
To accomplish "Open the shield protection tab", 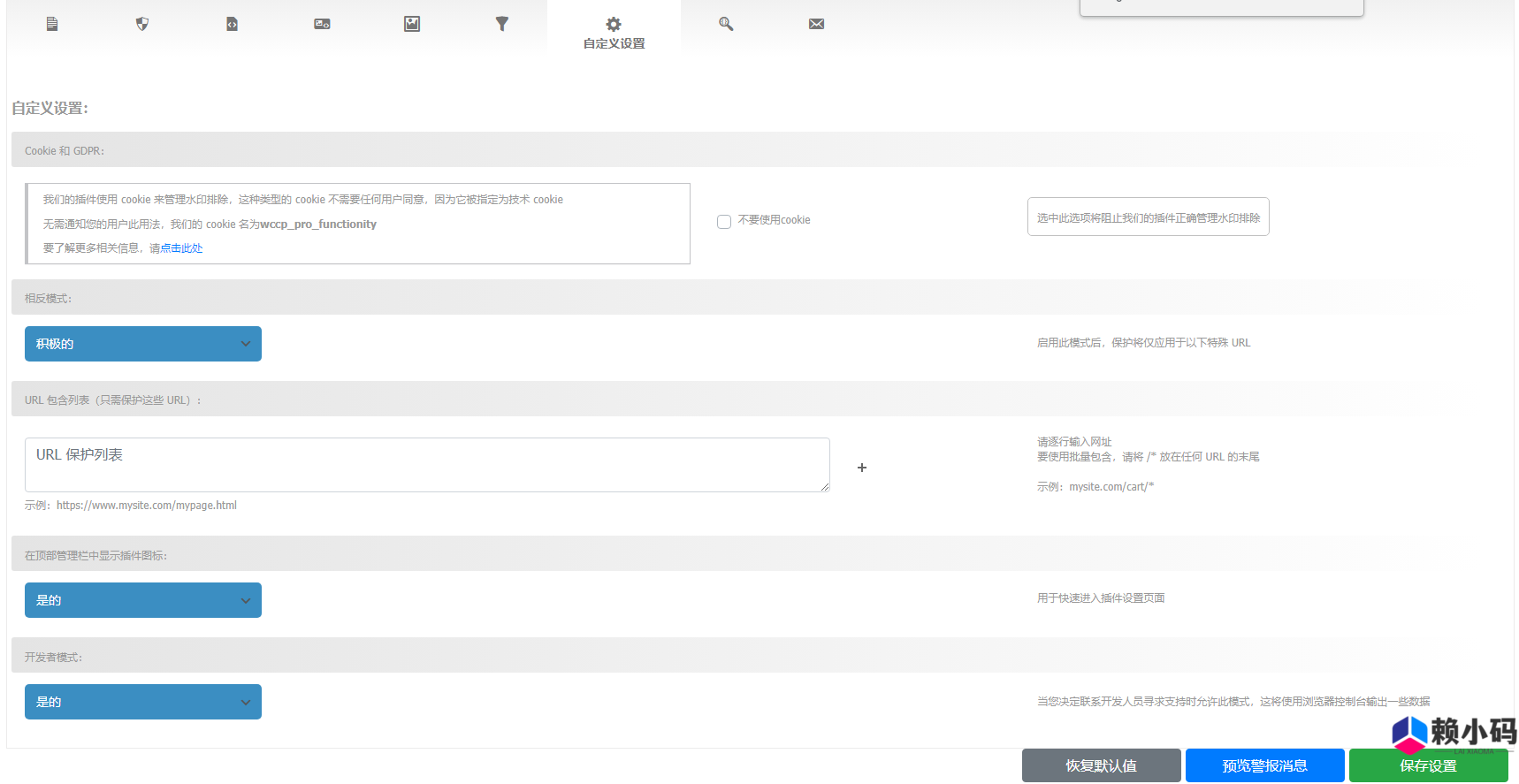I will tap(142, 24).
